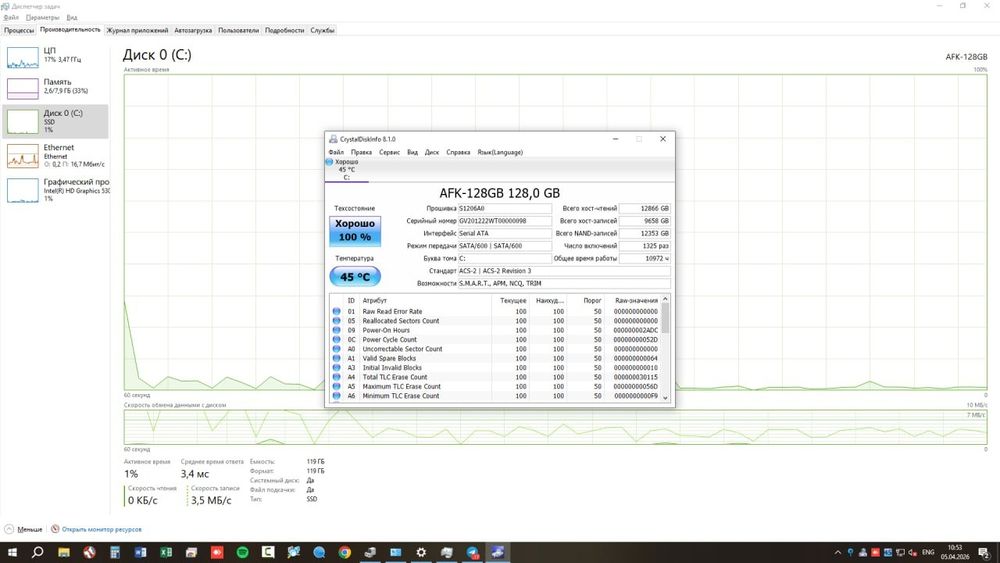Screen dimensions: 1000x563
Task: Switch to the Процессы tab
Action: pos(19,30)
